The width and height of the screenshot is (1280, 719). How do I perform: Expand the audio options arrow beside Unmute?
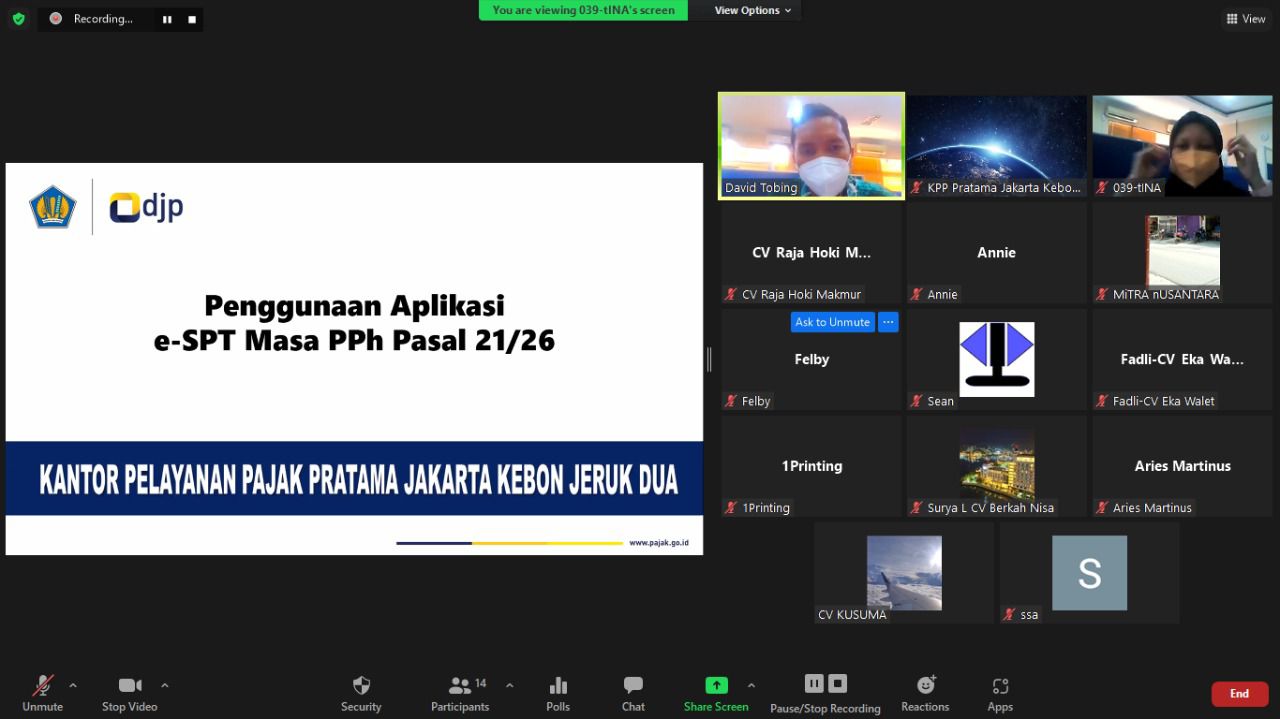[73, 685]
